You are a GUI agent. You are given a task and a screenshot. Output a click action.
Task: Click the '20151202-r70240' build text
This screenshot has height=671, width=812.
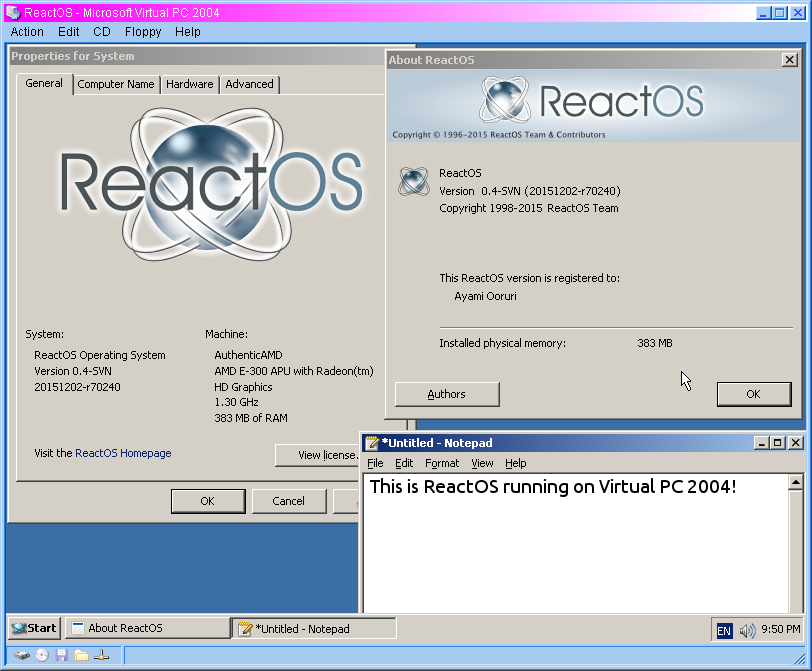[77, 387]
